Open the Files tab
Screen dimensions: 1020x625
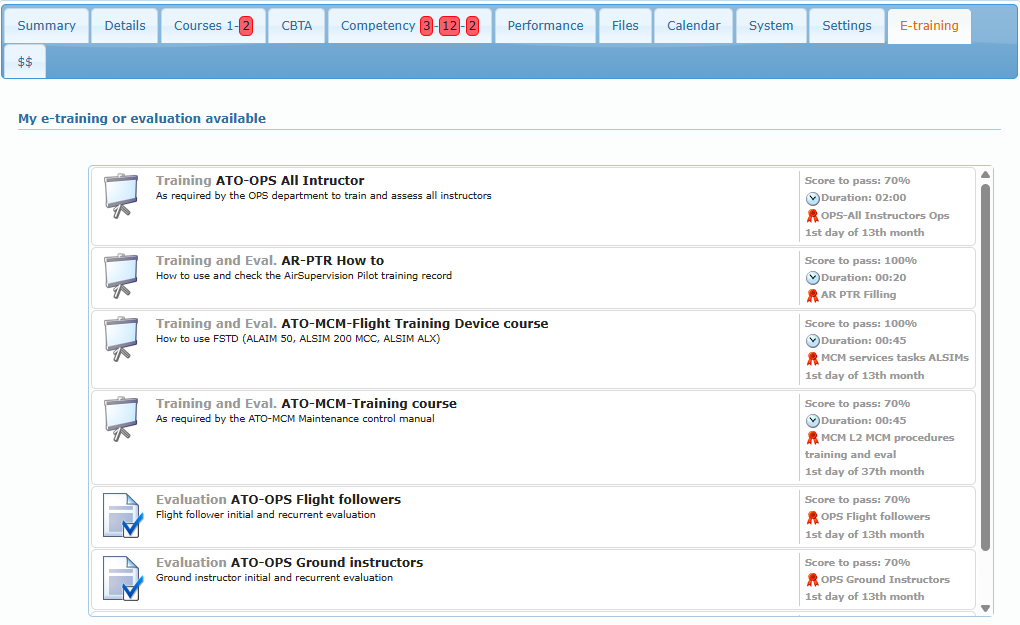[625, 26]
